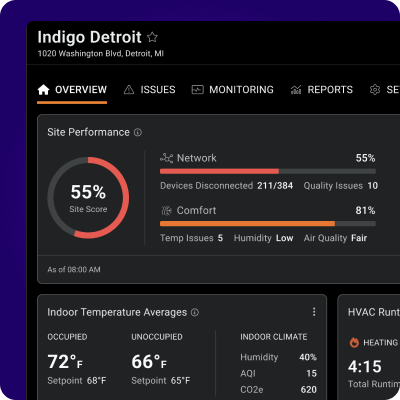Click the Heating flame icon

(354, 342)
